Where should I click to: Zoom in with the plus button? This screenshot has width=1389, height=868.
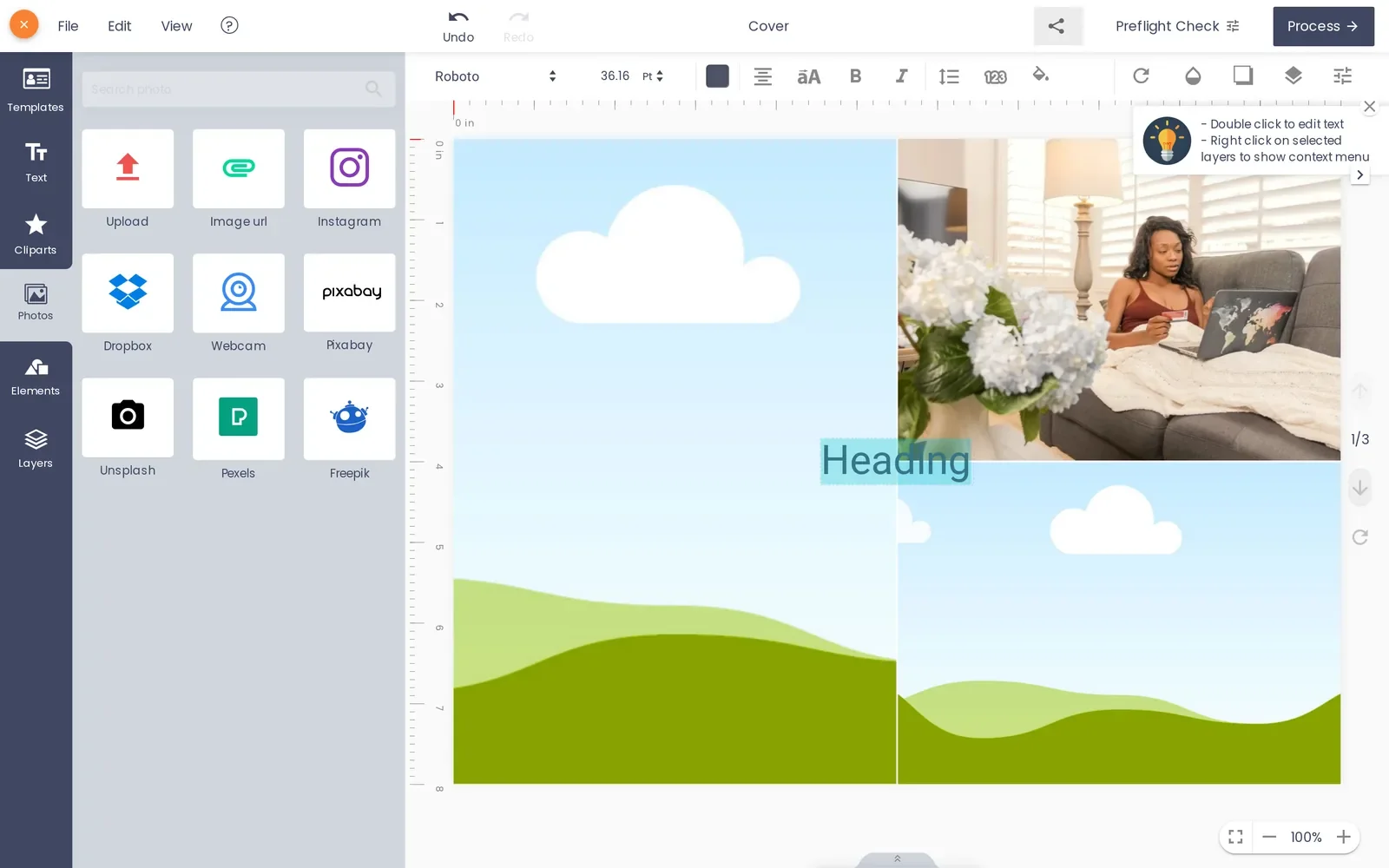[x=1343, y=837]
